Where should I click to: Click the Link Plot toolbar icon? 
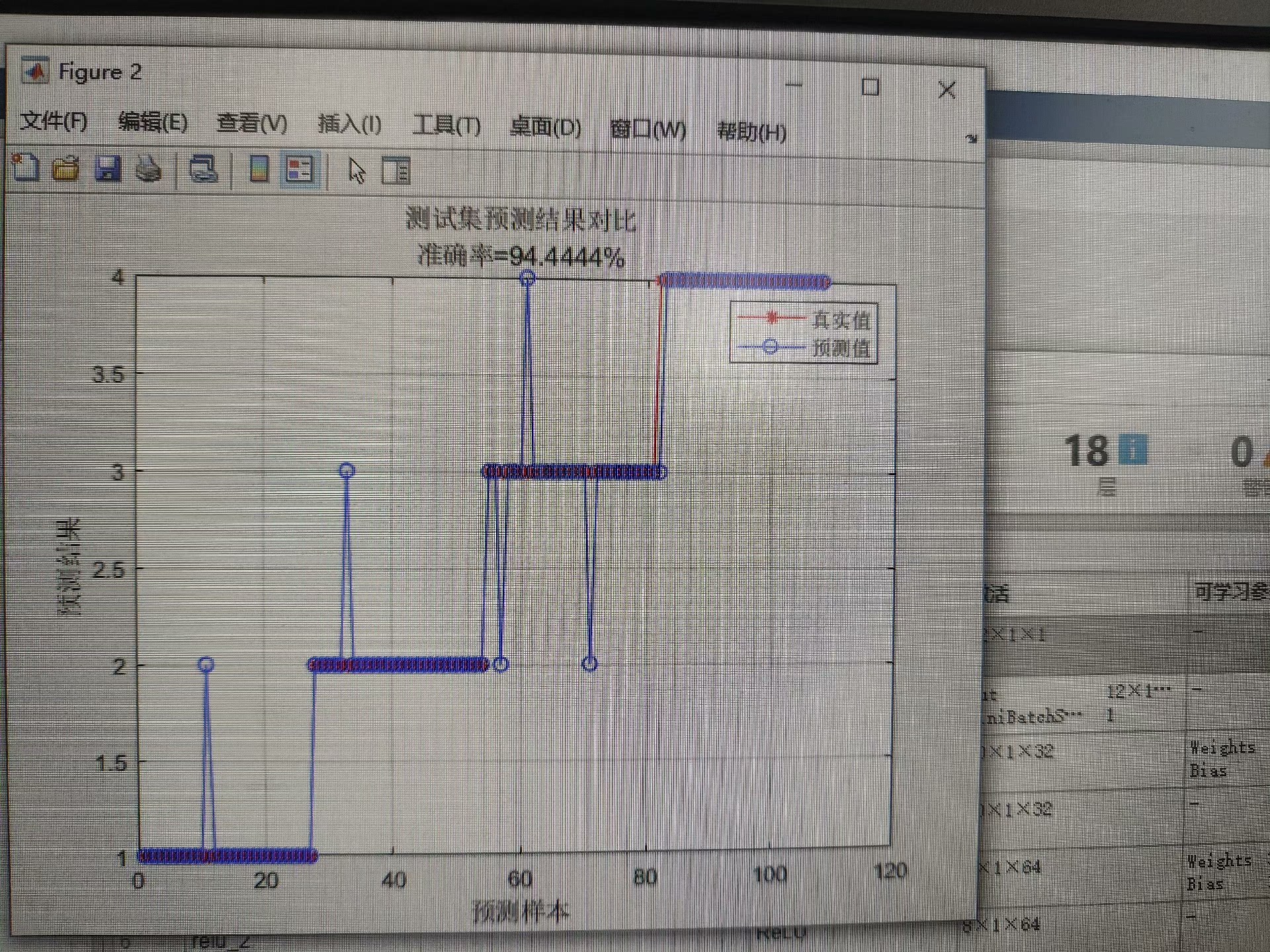coord(204,170)
